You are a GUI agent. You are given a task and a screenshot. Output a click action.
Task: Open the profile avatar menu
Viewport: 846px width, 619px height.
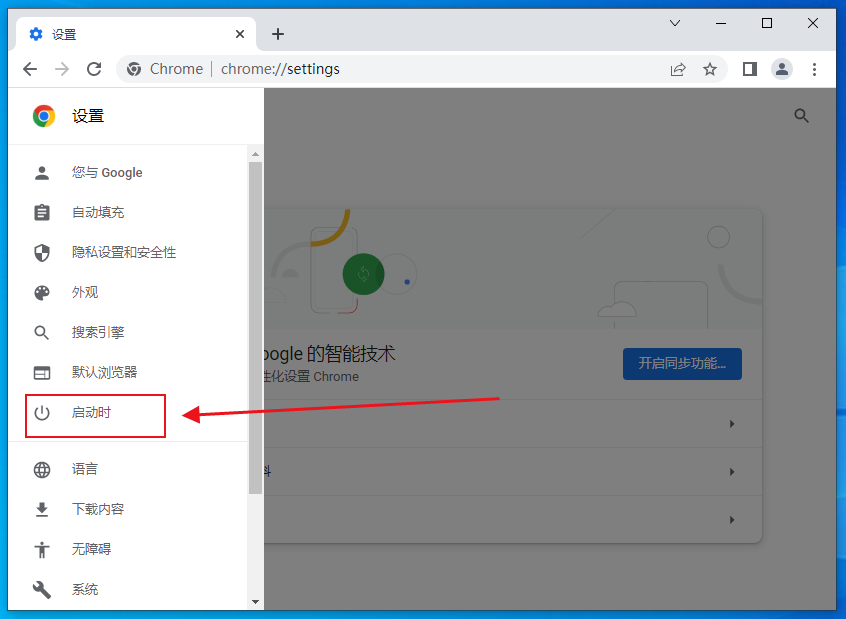(782, 69)
